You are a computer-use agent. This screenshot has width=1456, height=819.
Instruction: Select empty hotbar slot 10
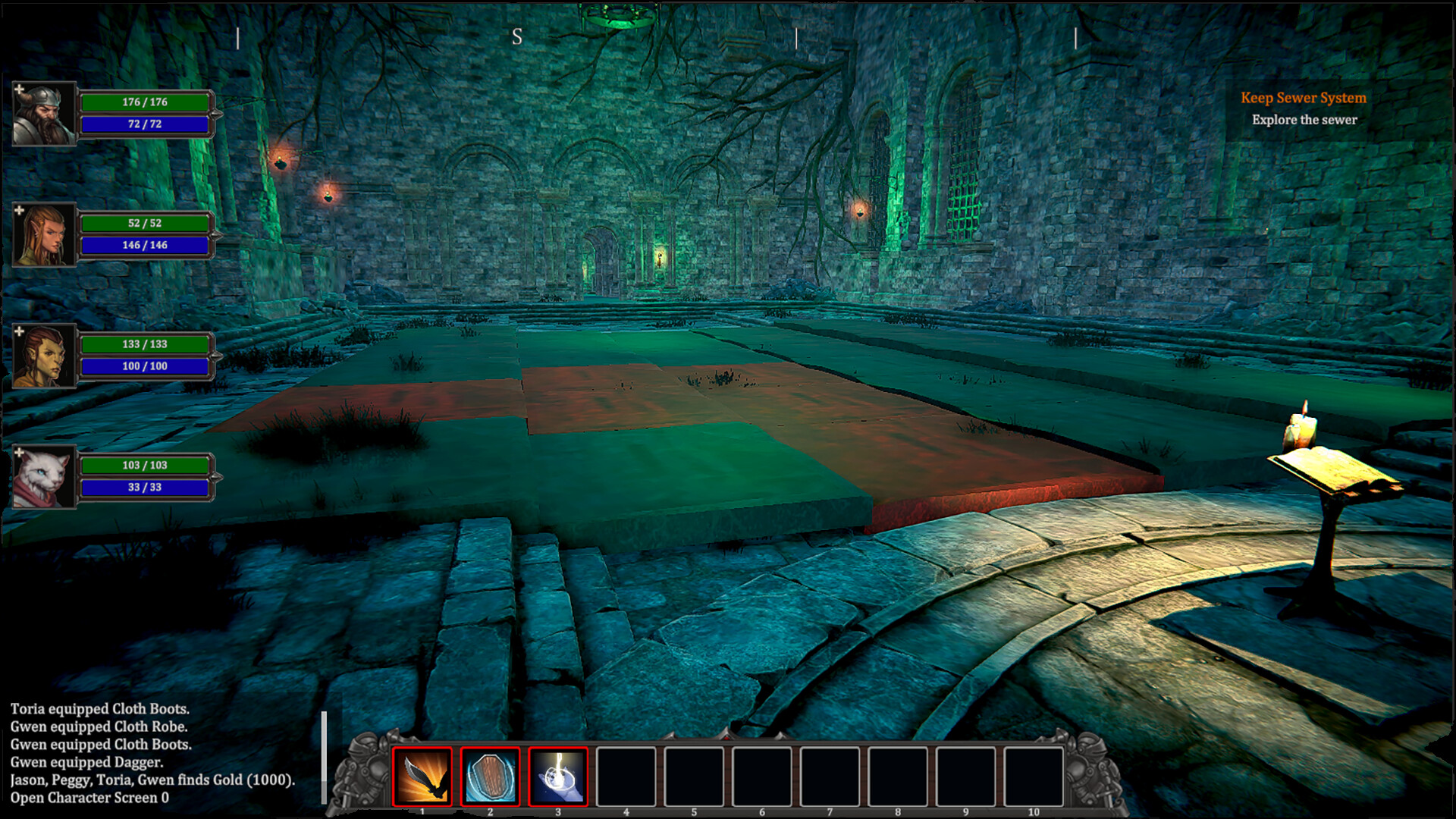click(x=1034, y=776)
